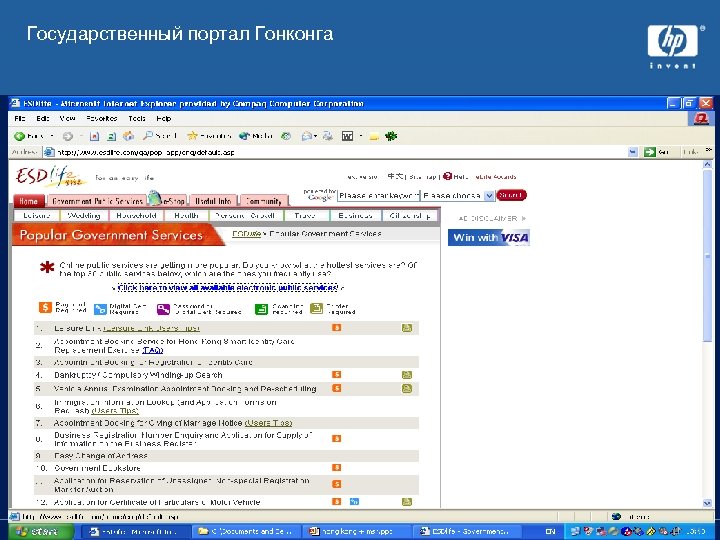Click the Print toolbar icon
The width and height of the screenshot is (720, 540).
coord(327,136)
